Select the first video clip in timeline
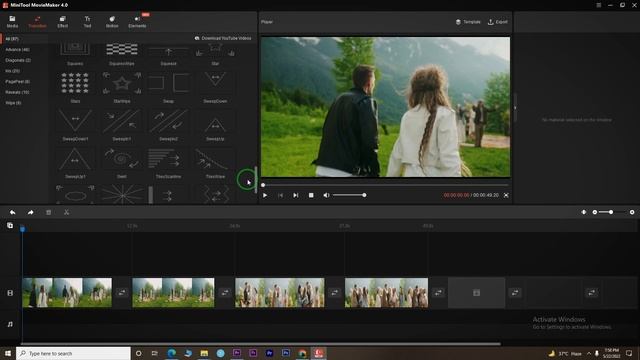Viewport: 640px width, 360px height. click(x=67, y=293)
